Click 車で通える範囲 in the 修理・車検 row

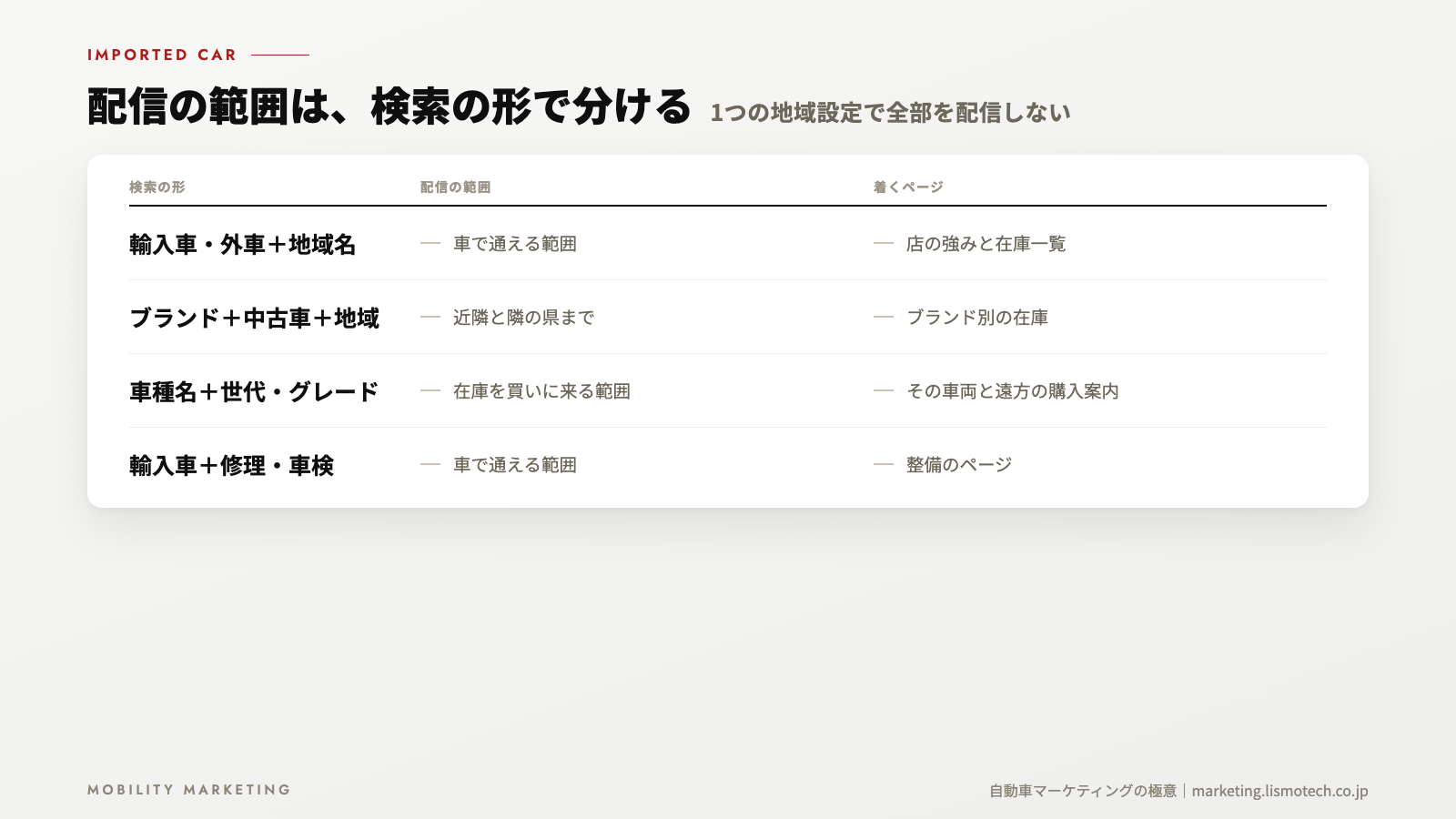click(x=515, y=465)
